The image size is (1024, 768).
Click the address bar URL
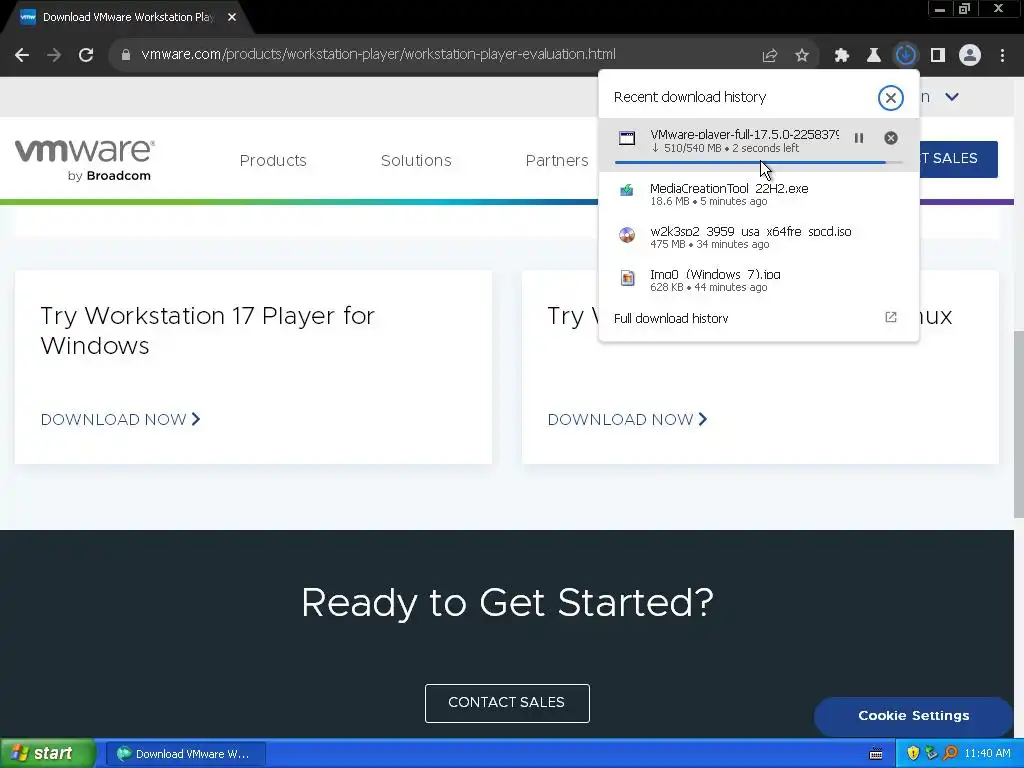tap(378, 54)
